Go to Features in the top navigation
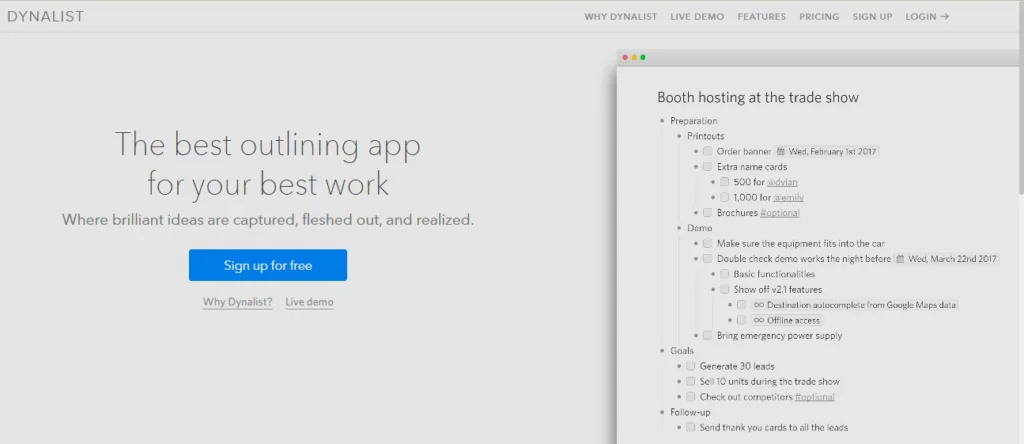The width and height of the screenshot is (1024, 444). click(761, 17)
